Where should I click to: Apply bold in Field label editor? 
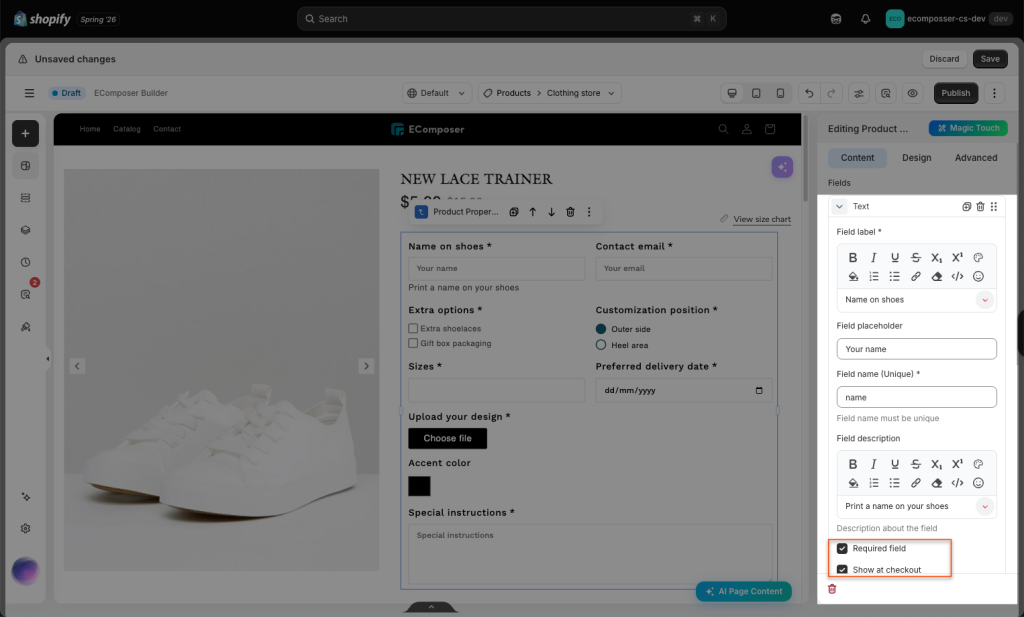tap(853, 257)
